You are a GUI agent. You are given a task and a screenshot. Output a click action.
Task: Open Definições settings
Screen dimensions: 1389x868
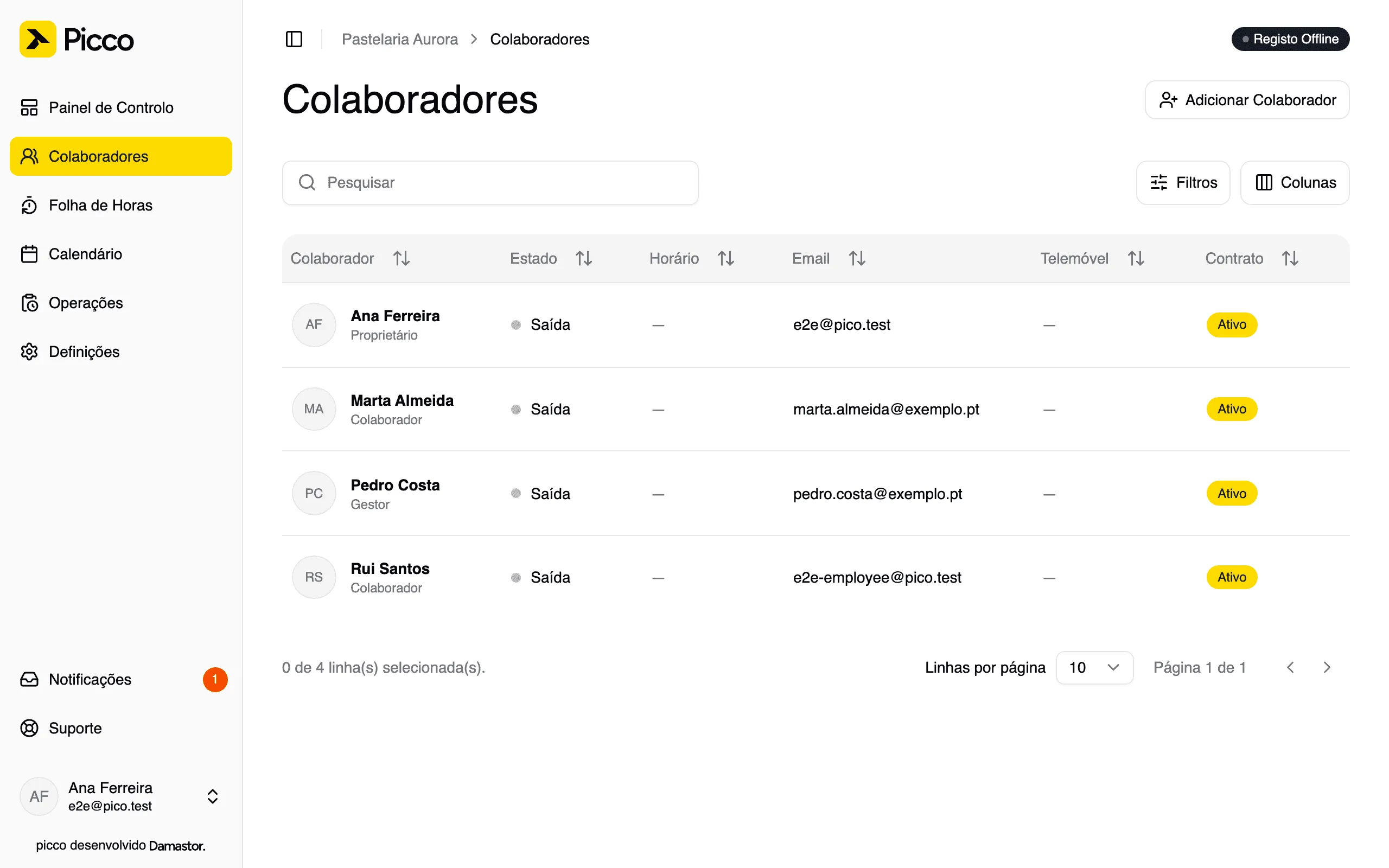coord(121,352)
